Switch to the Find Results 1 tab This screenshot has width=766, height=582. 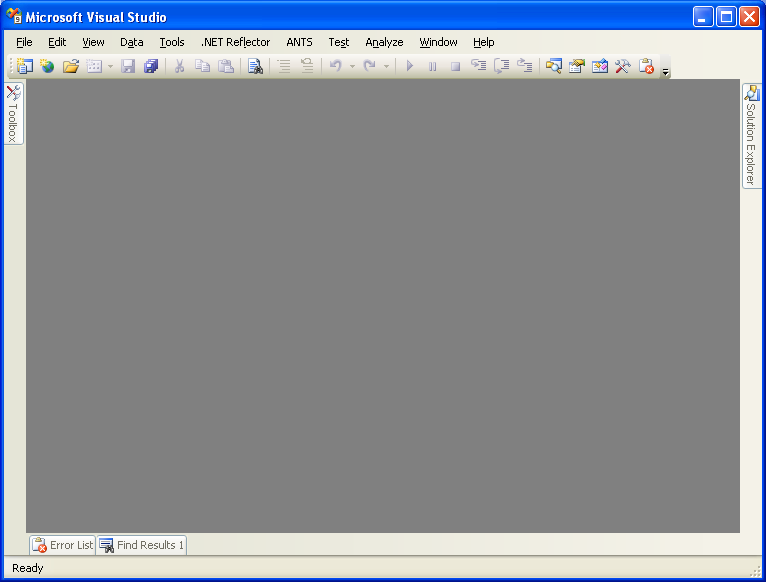pos(141,545)
